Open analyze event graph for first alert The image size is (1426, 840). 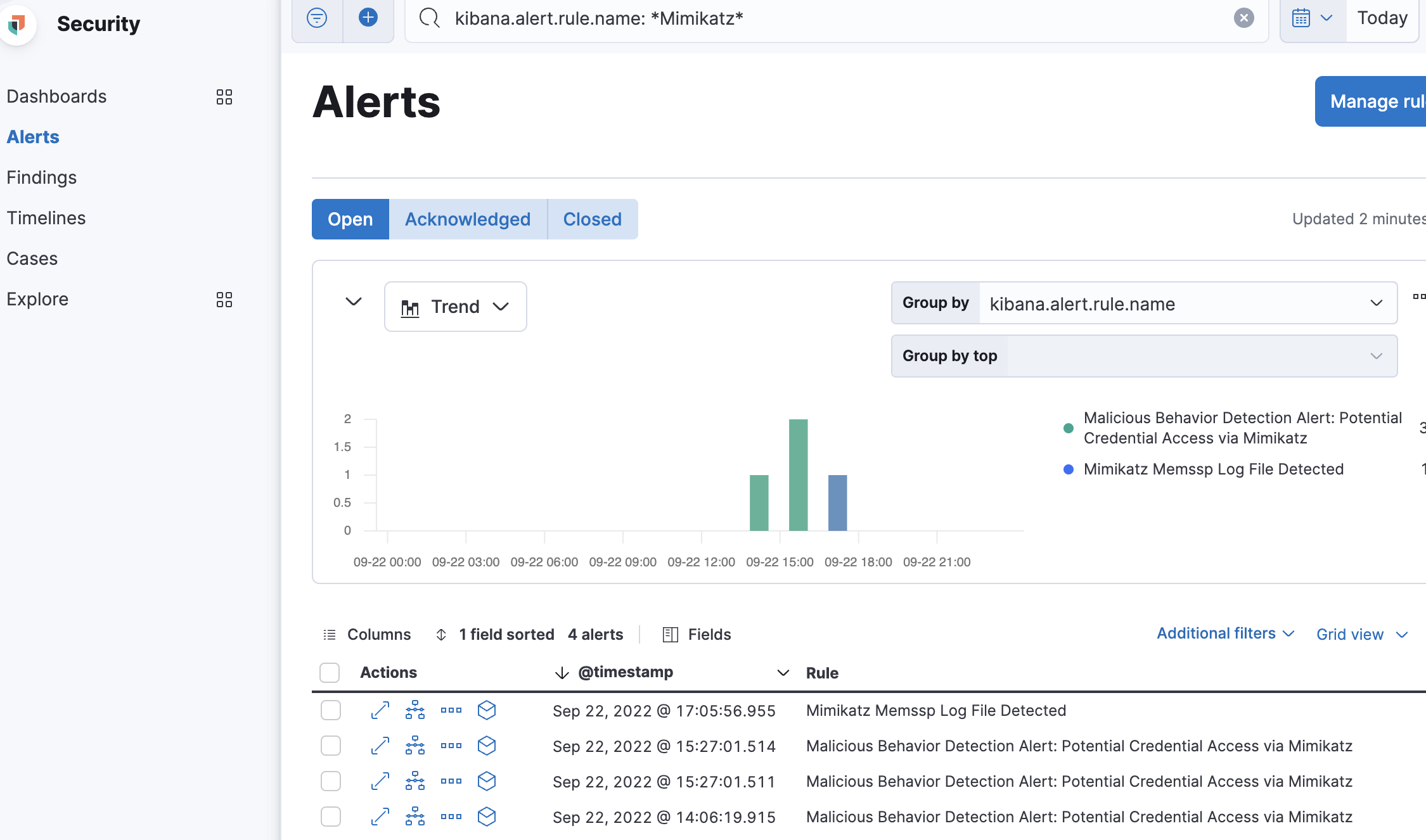(415, 710)
